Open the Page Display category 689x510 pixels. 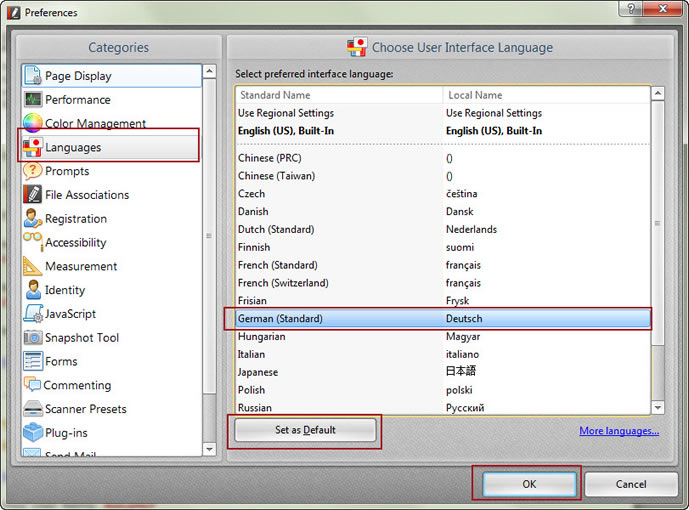click(112, 76)
